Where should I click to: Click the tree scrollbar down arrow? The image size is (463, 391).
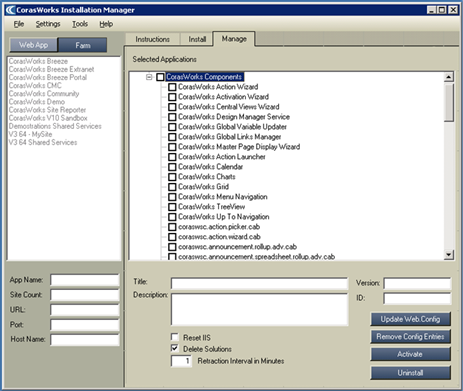(449, 255)
